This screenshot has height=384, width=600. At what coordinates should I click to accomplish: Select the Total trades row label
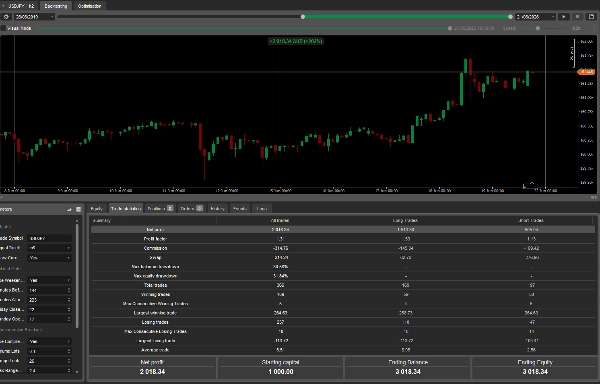(x=155, y=285)
